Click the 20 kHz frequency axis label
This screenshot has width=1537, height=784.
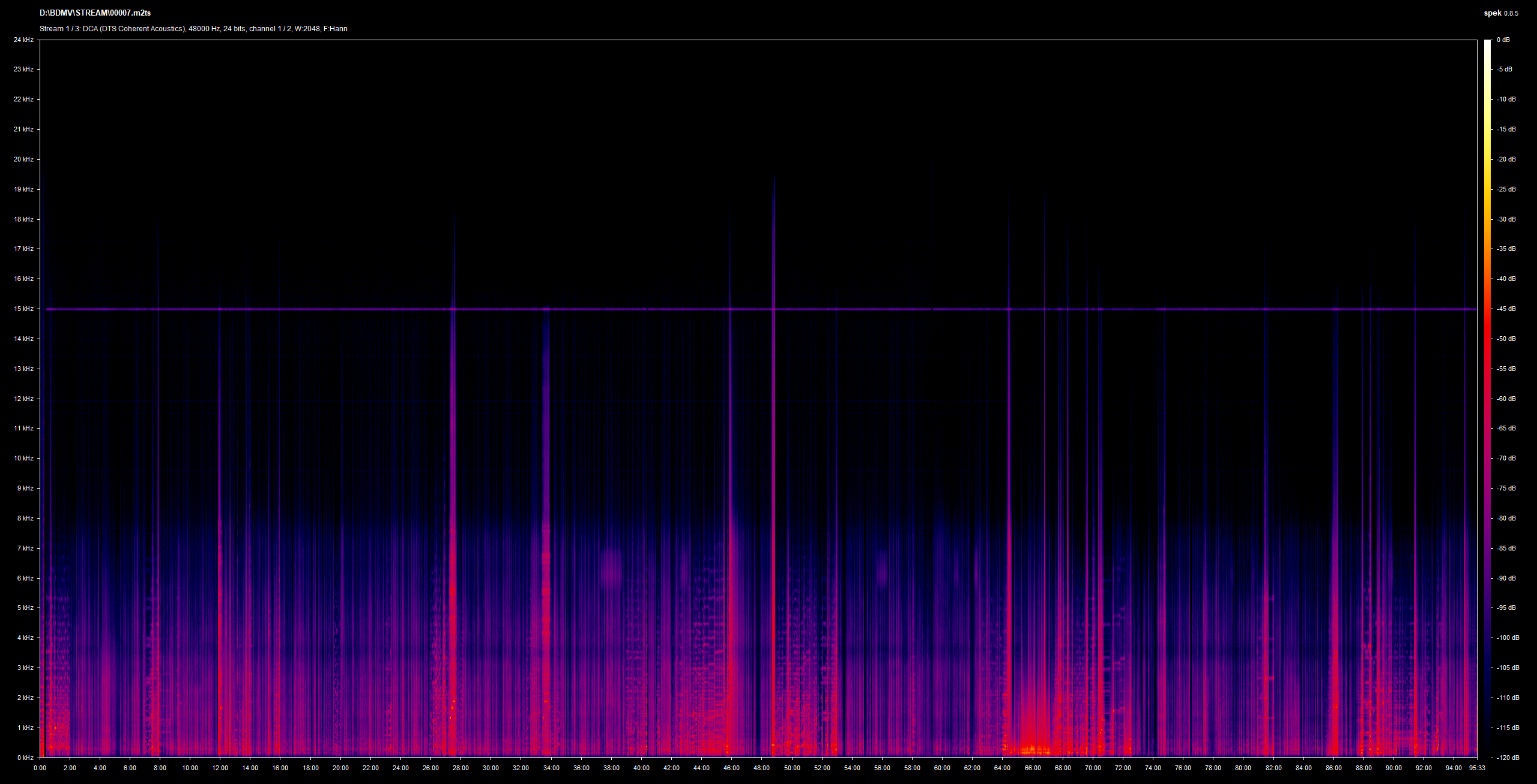24,159
